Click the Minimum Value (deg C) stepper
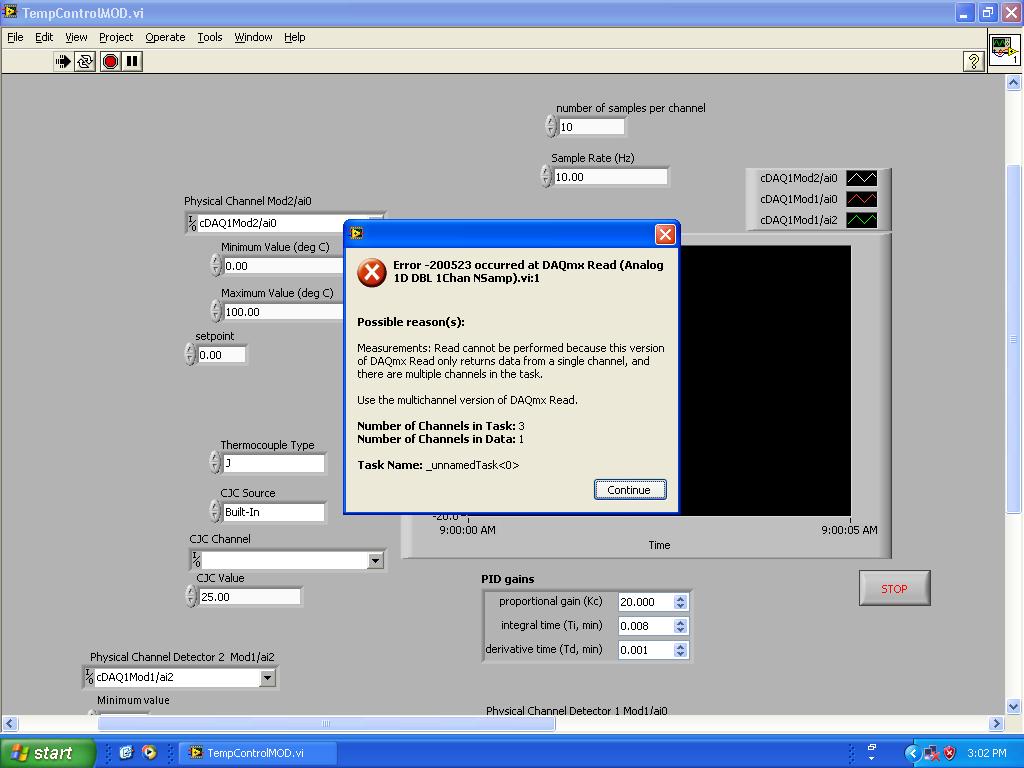 (216, 265)
